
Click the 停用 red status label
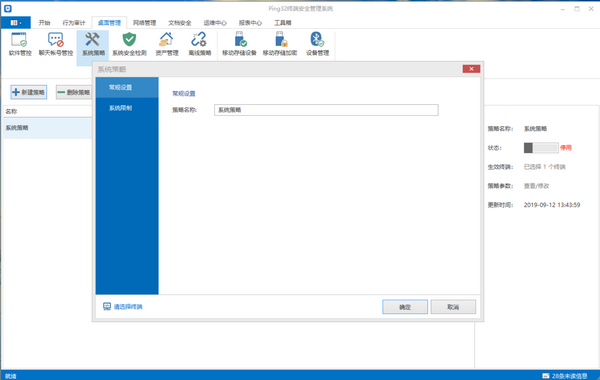pyautogui.click(x=566, y=148)
